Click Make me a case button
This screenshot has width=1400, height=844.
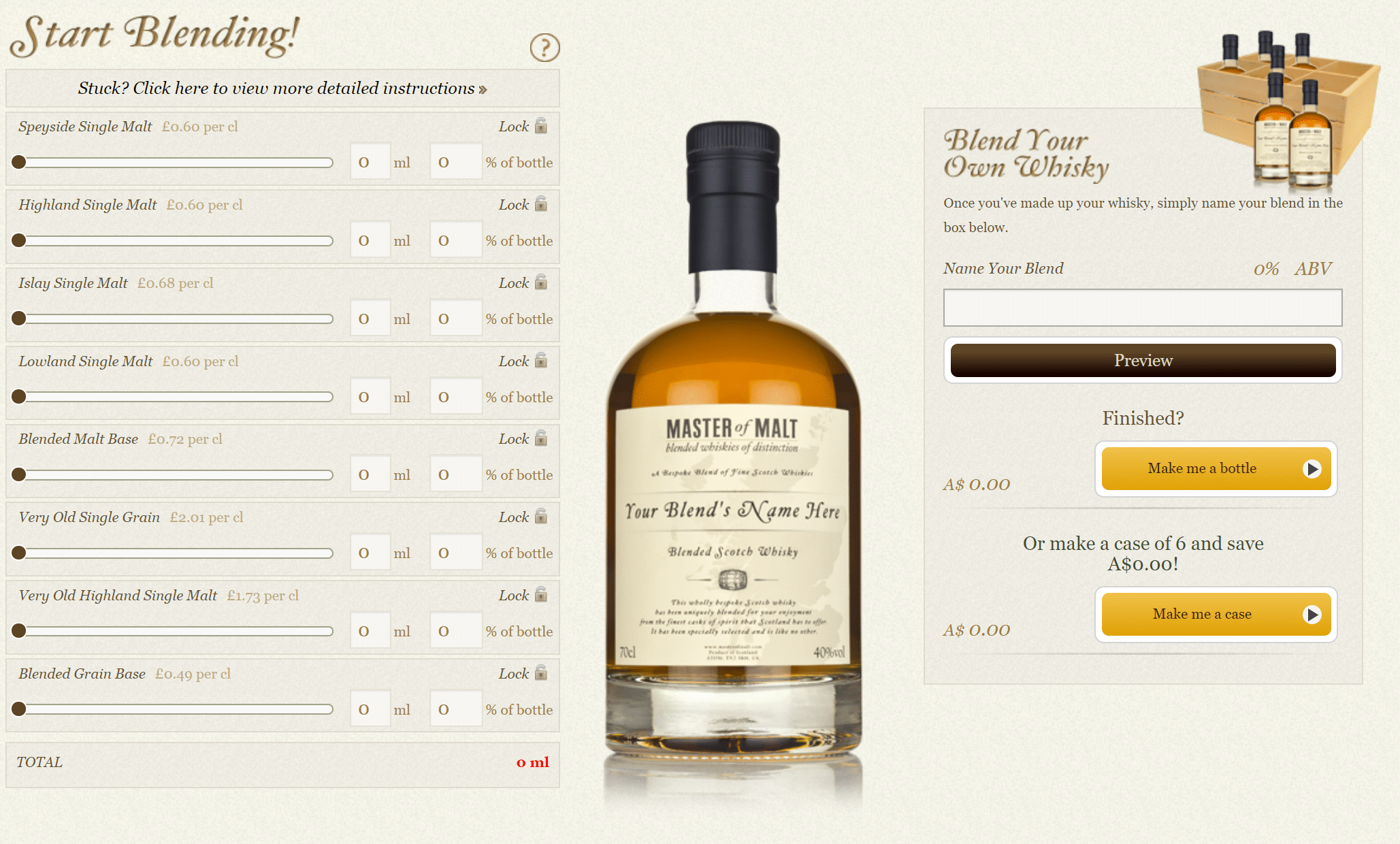(1216, 614)
